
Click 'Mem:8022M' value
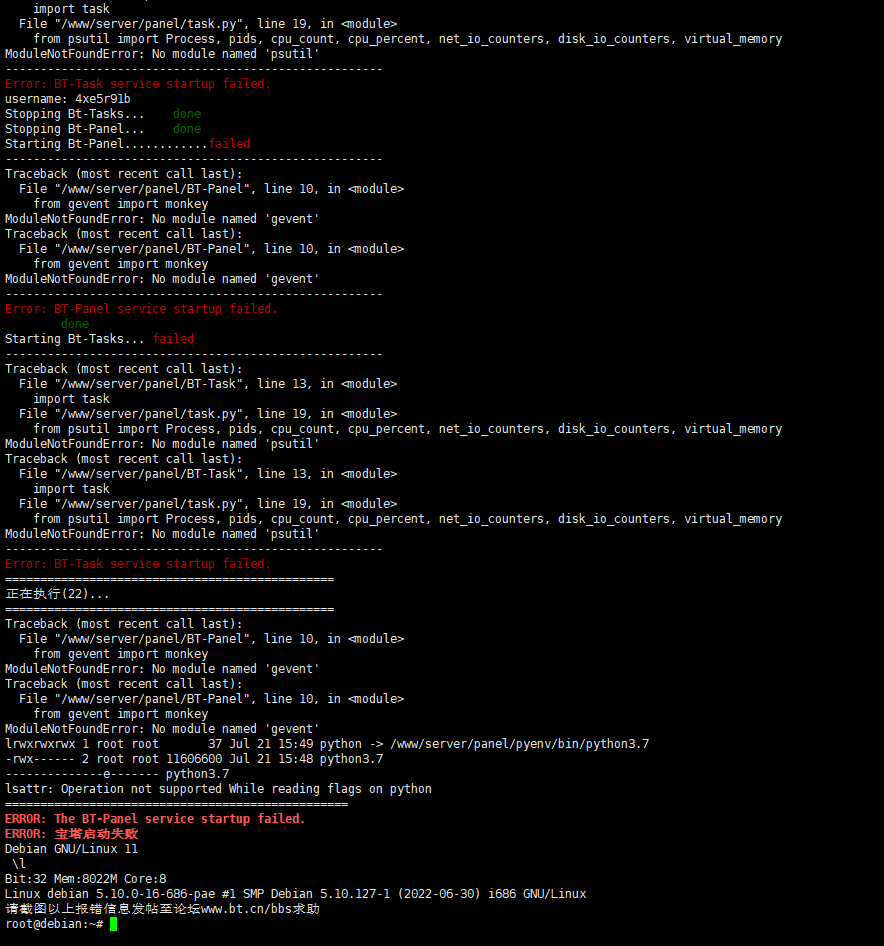click(x=85, y=879)
